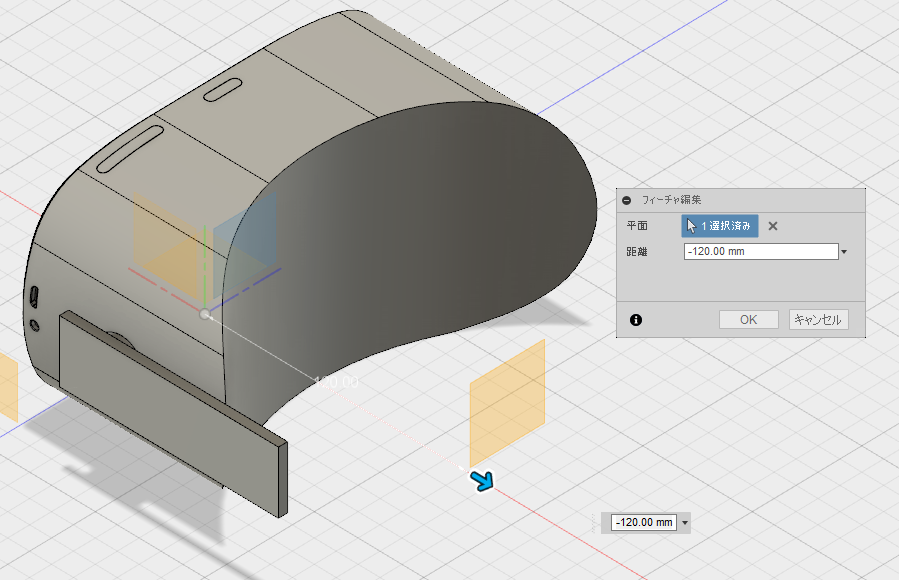Click the キャンセル button

click(818, 320)
